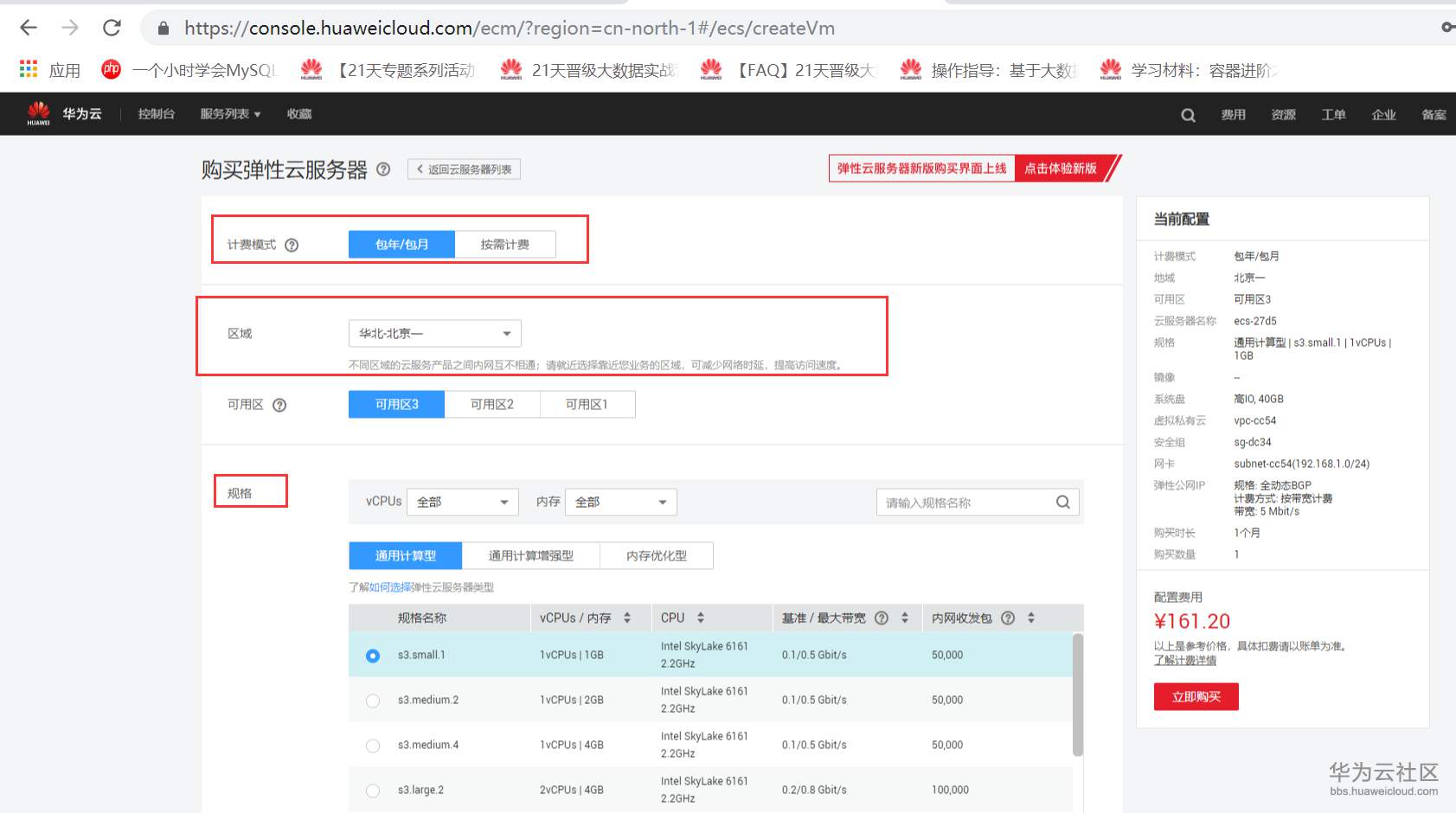Select availability zone 可用区3
The height and width of the screenshot is (813, 1456).
(x=396, y=404)
